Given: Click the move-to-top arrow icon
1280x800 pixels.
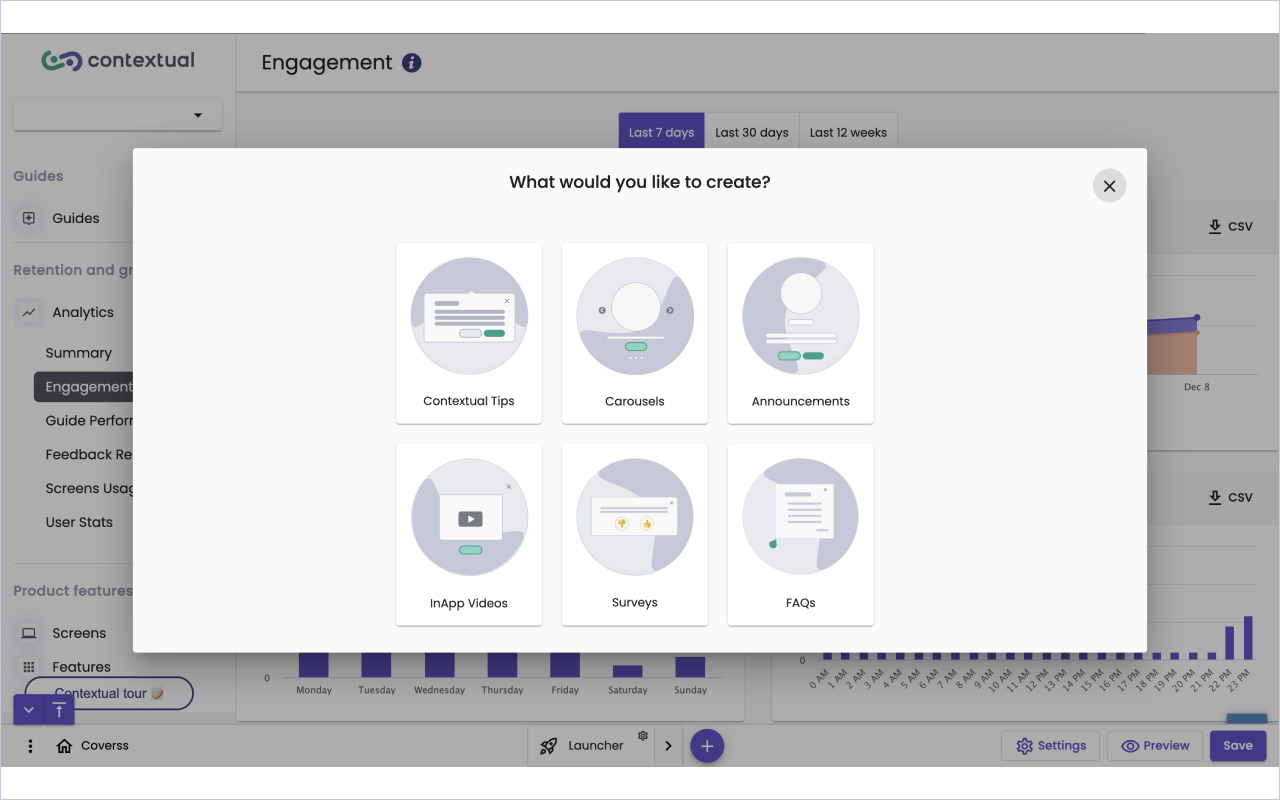Looking at the screenshot, I should coord(59,710).
